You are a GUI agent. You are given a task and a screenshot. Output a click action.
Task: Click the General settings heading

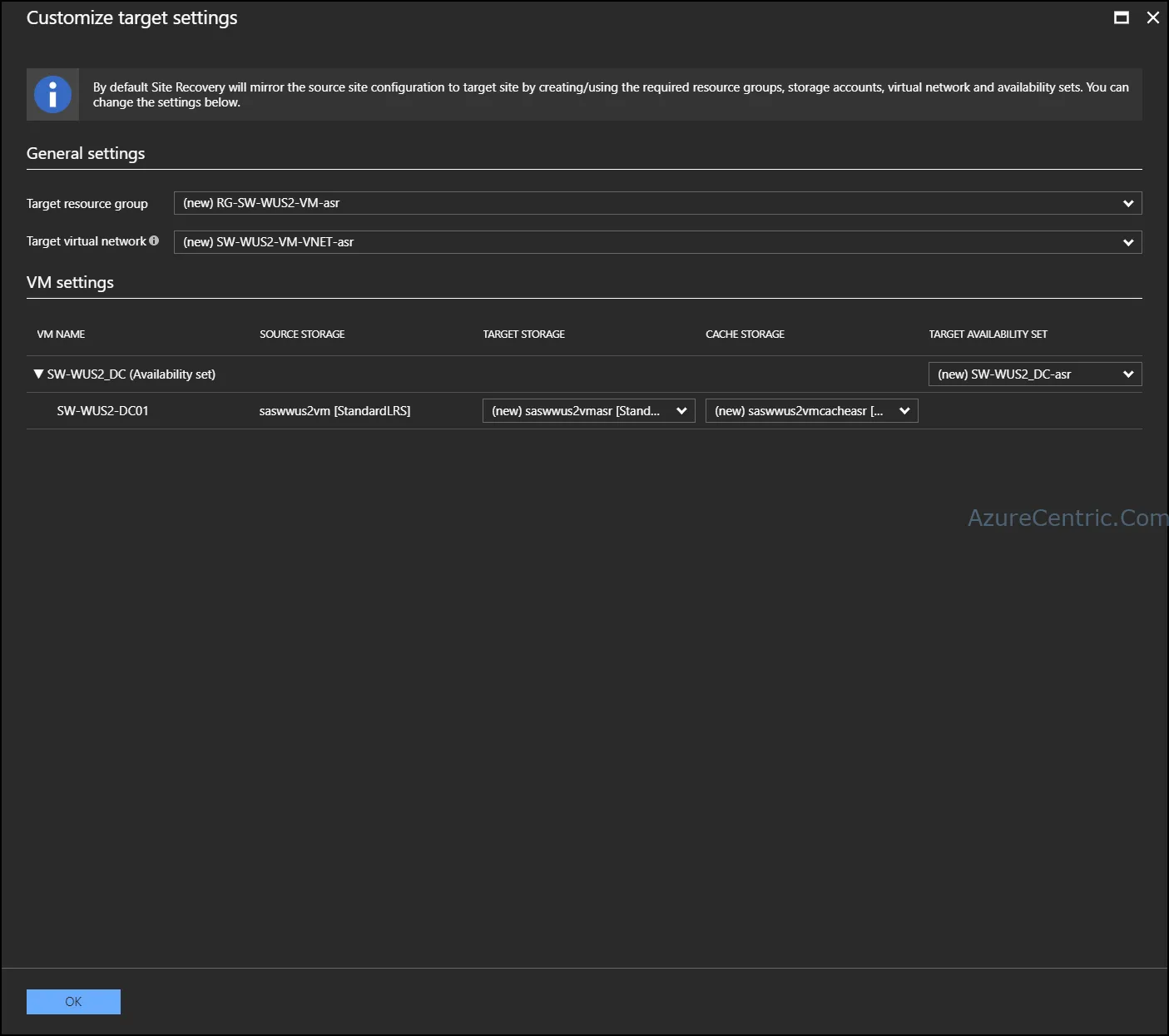(x=86, y=154)
